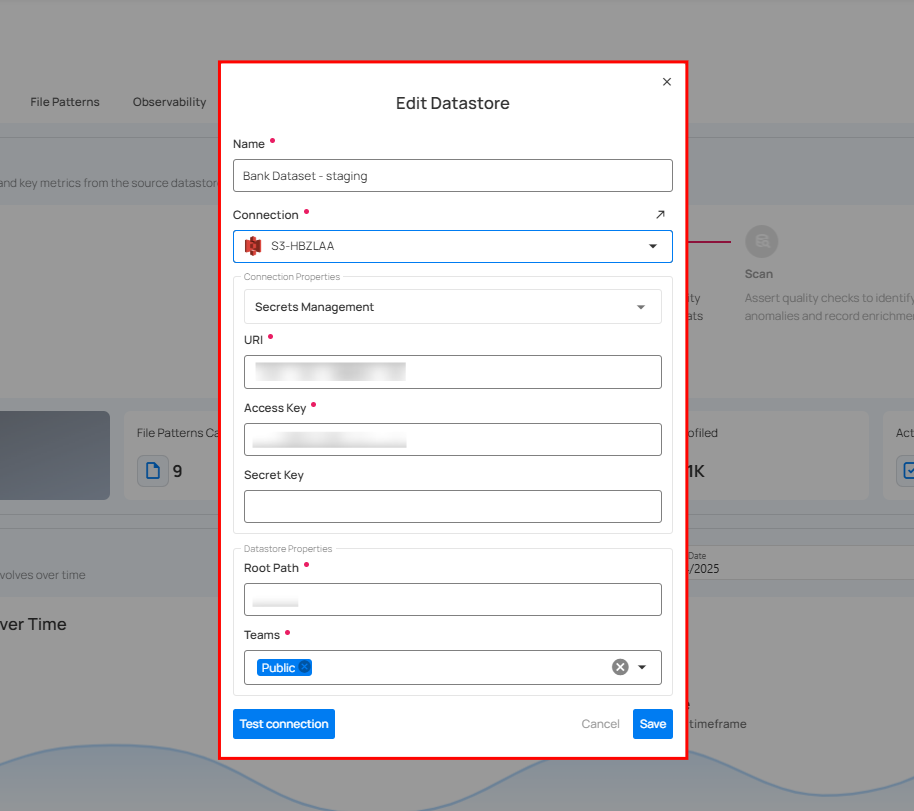Switch to the Observability tab
914x811 pixels.
coord(169,102)
